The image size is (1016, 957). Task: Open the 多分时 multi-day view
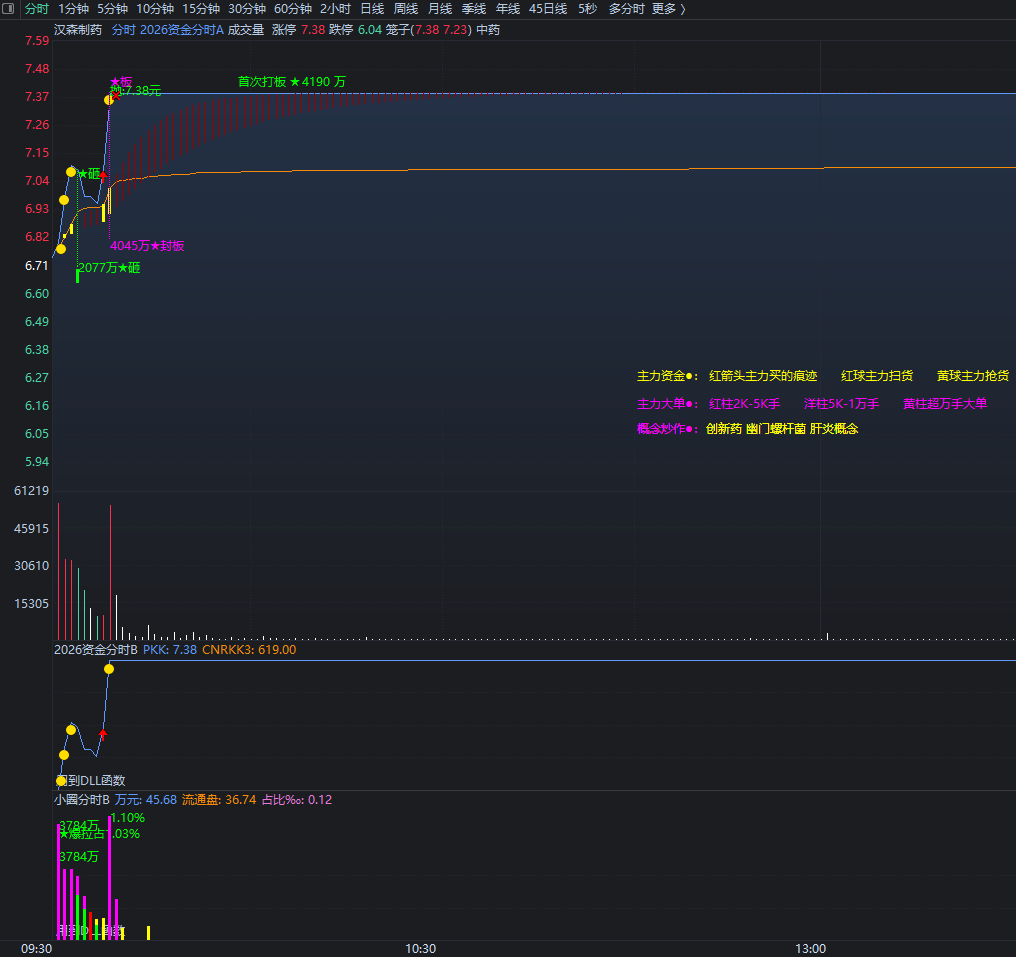pyautogui.click(x=627, y=8)
